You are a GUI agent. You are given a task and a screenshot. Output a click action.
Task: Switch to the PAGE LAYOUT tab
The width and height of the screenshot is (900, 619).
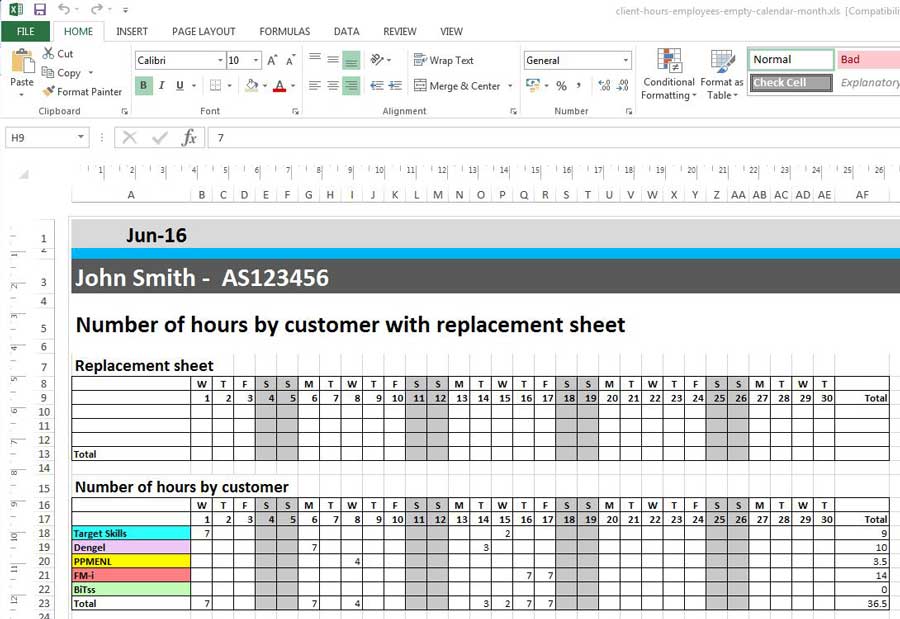[203, 32]
